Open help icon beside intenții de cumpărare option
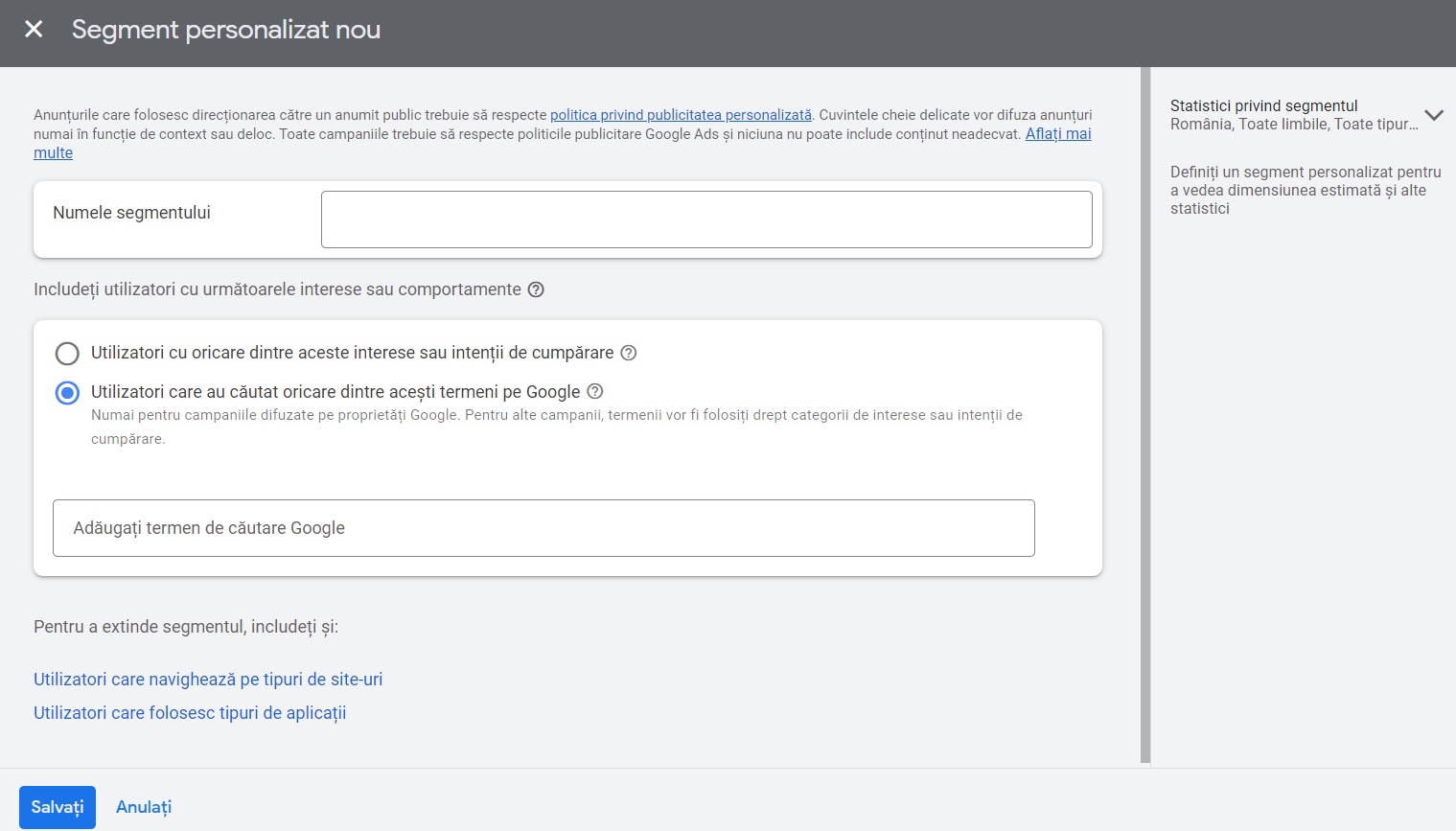This screenshot has height=831, width=1456. coord(629,353)
